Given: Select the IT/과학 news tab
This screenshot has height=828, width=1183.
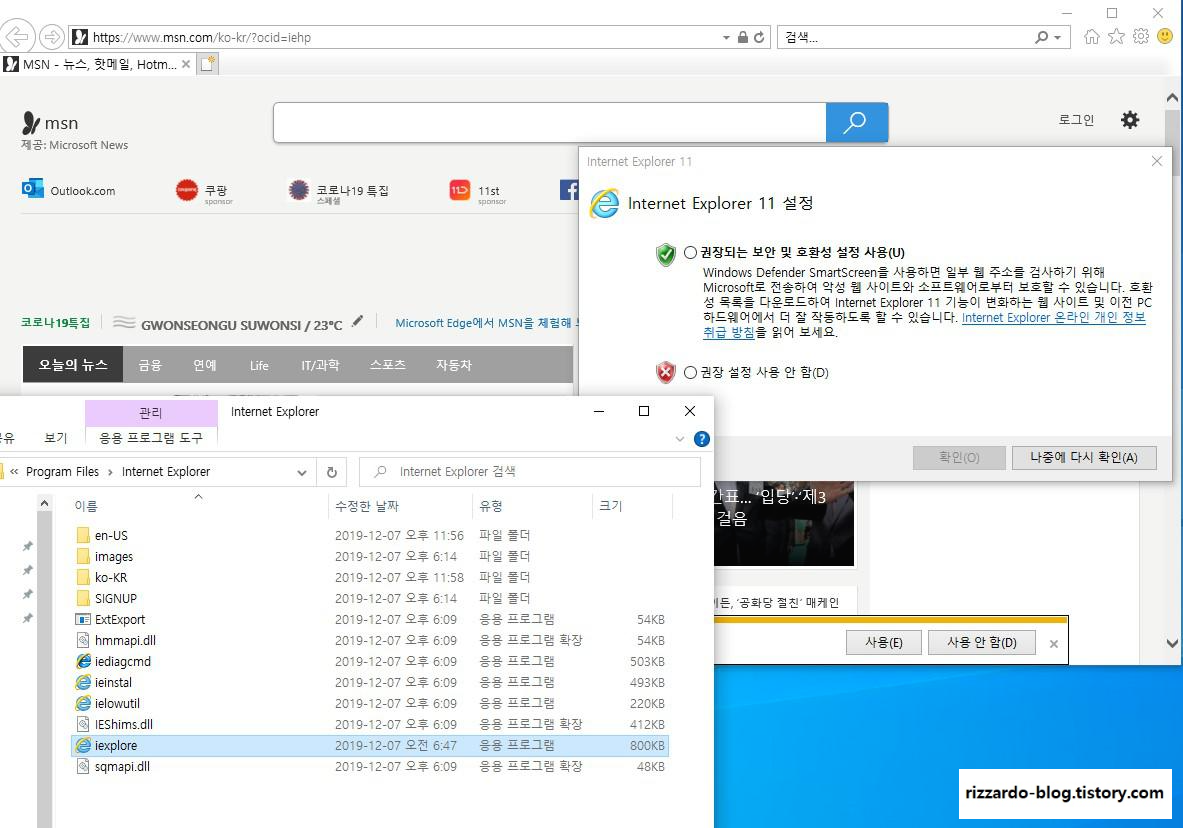Looking at the screenshot, I should (x=320, y=365).
